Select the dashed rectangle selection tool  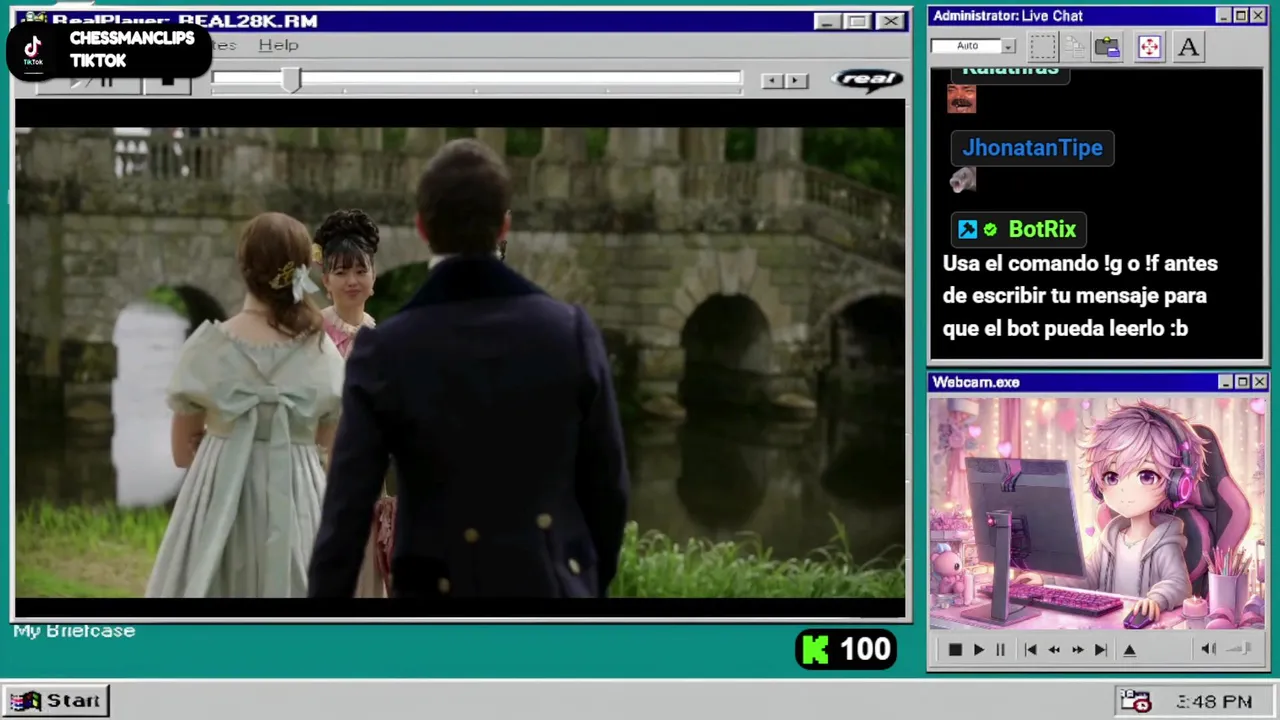[1043, 47]
